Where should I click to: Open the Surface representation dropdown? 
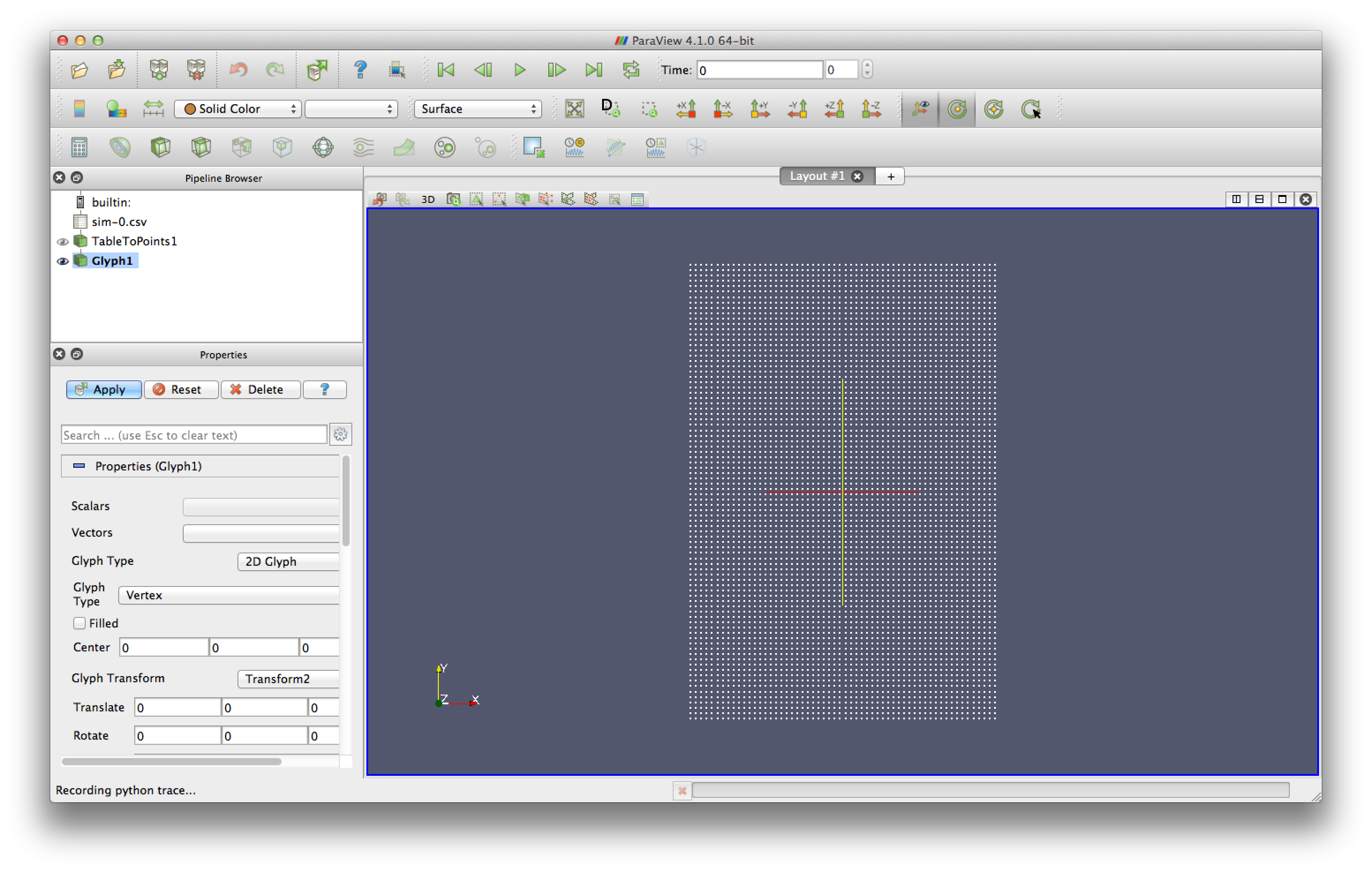pyautogui.click(x=478, y=109)
